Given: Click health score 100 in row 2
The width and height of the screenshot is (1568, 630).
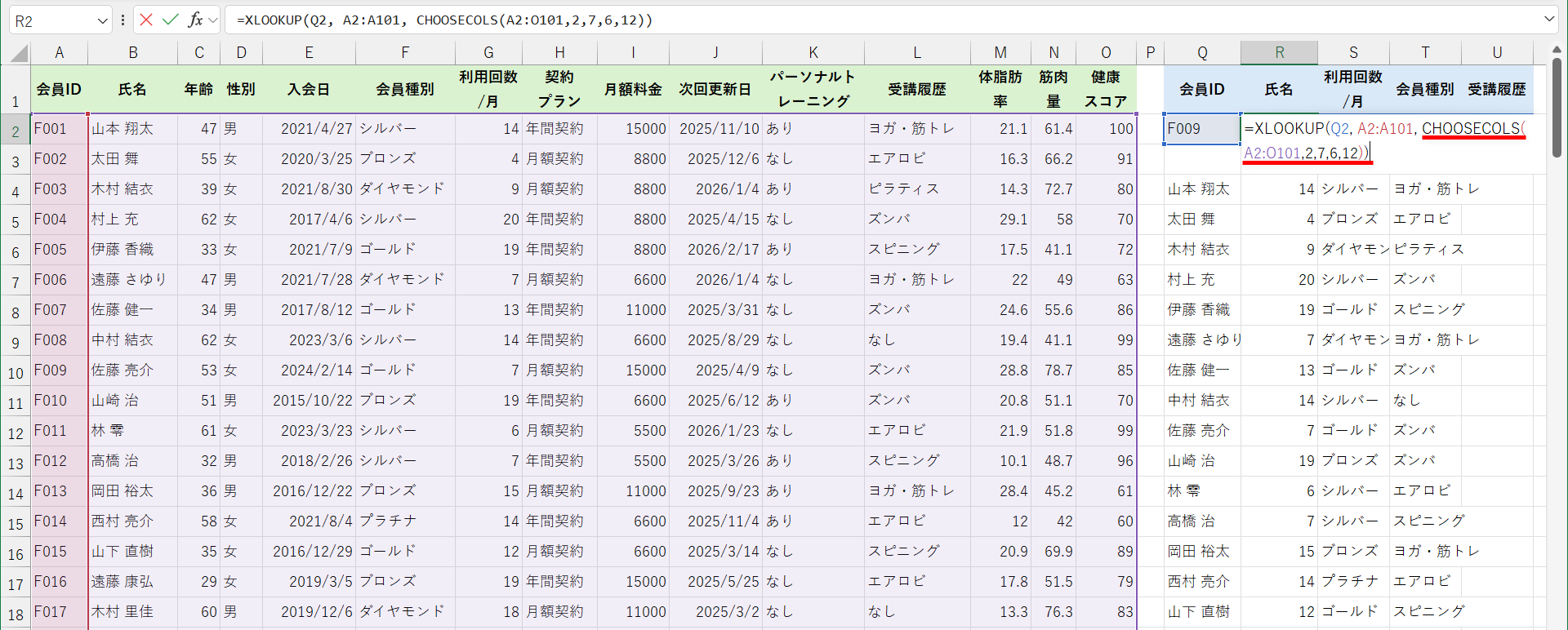Looking at the screenshot, I should point(1121,129).
